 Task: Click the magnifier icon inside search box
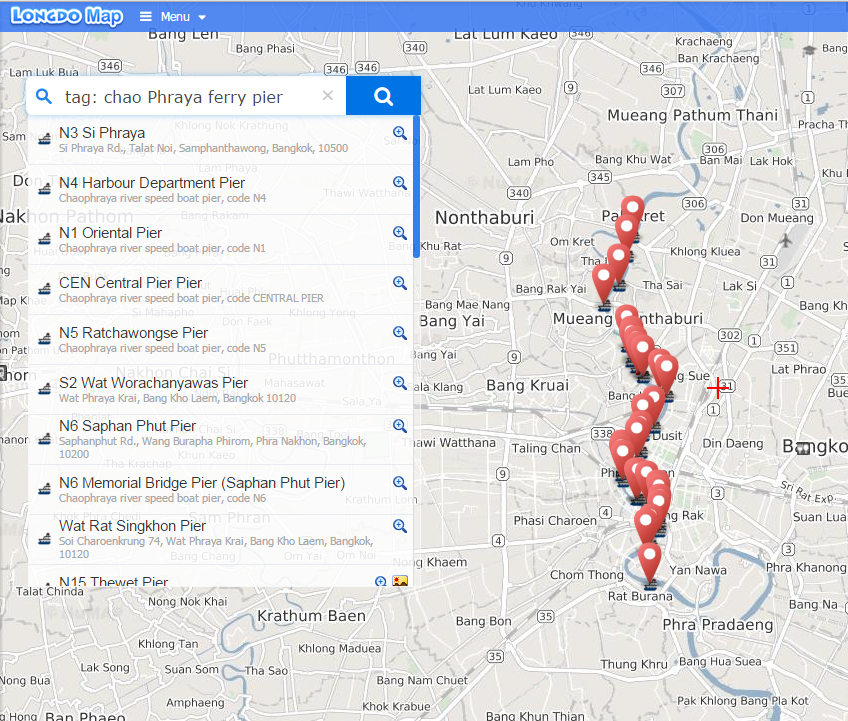coord(43,96)
